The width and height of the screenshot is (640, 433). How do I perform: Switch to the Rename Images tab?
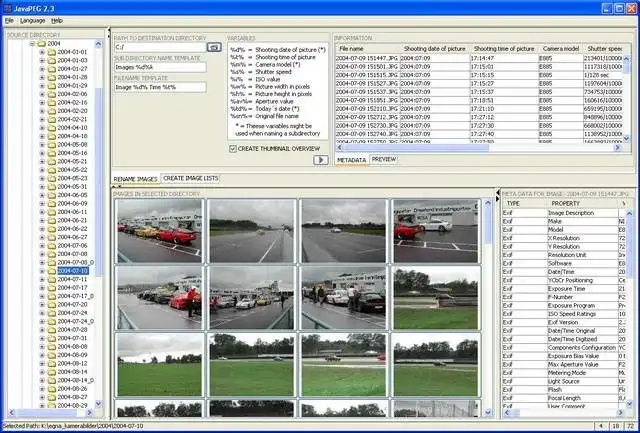pyautogui.click(x=136, y=179)
